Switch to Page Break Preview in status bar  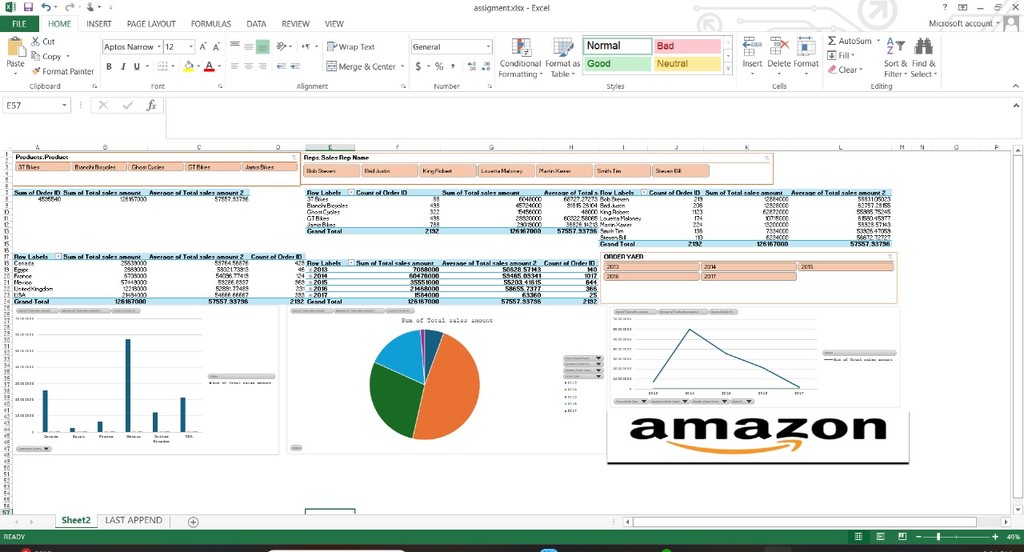[902, 536]
